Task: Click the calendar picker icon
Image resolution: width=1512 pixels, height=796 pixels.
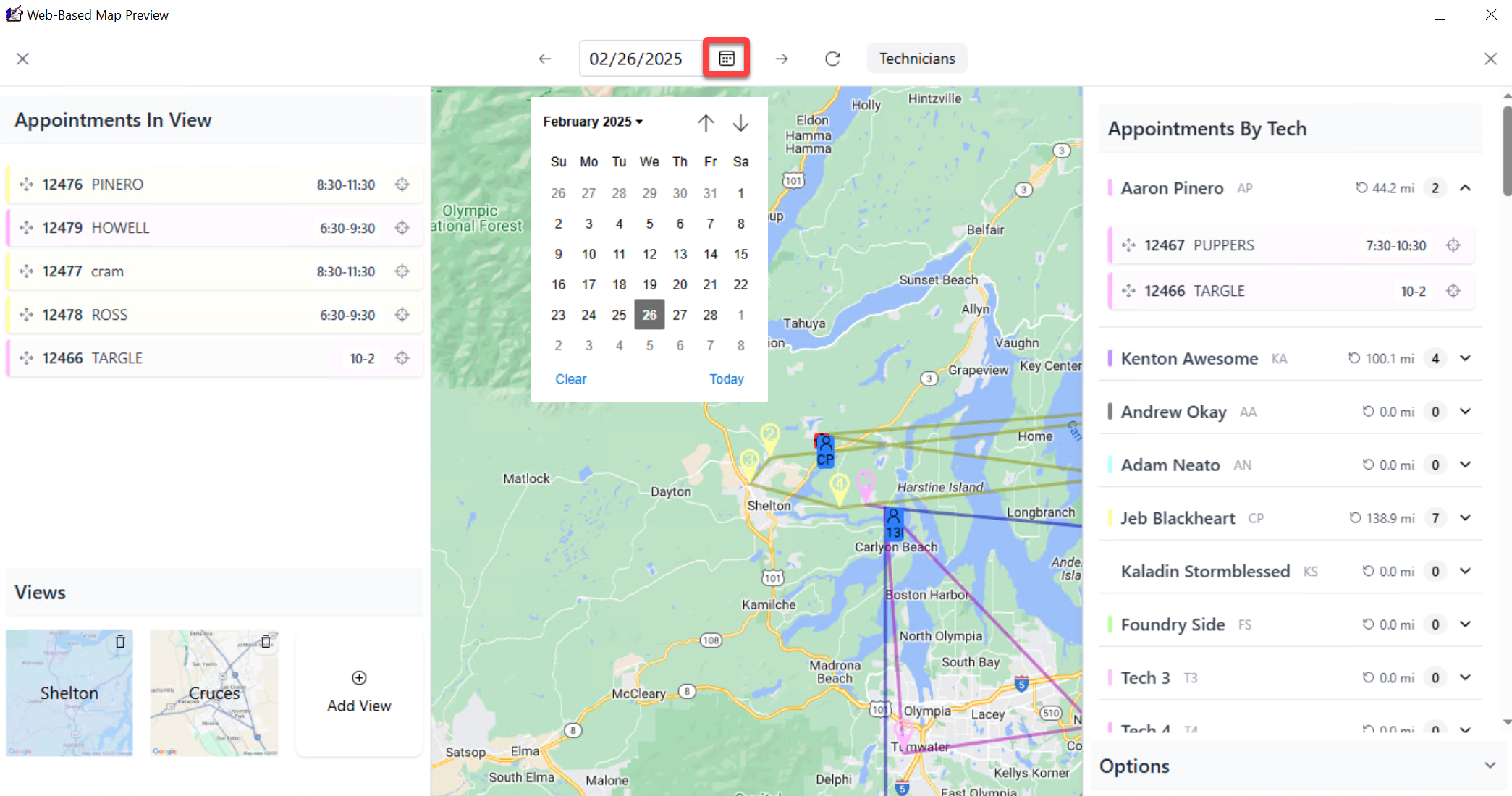Action: click(727, 59)
